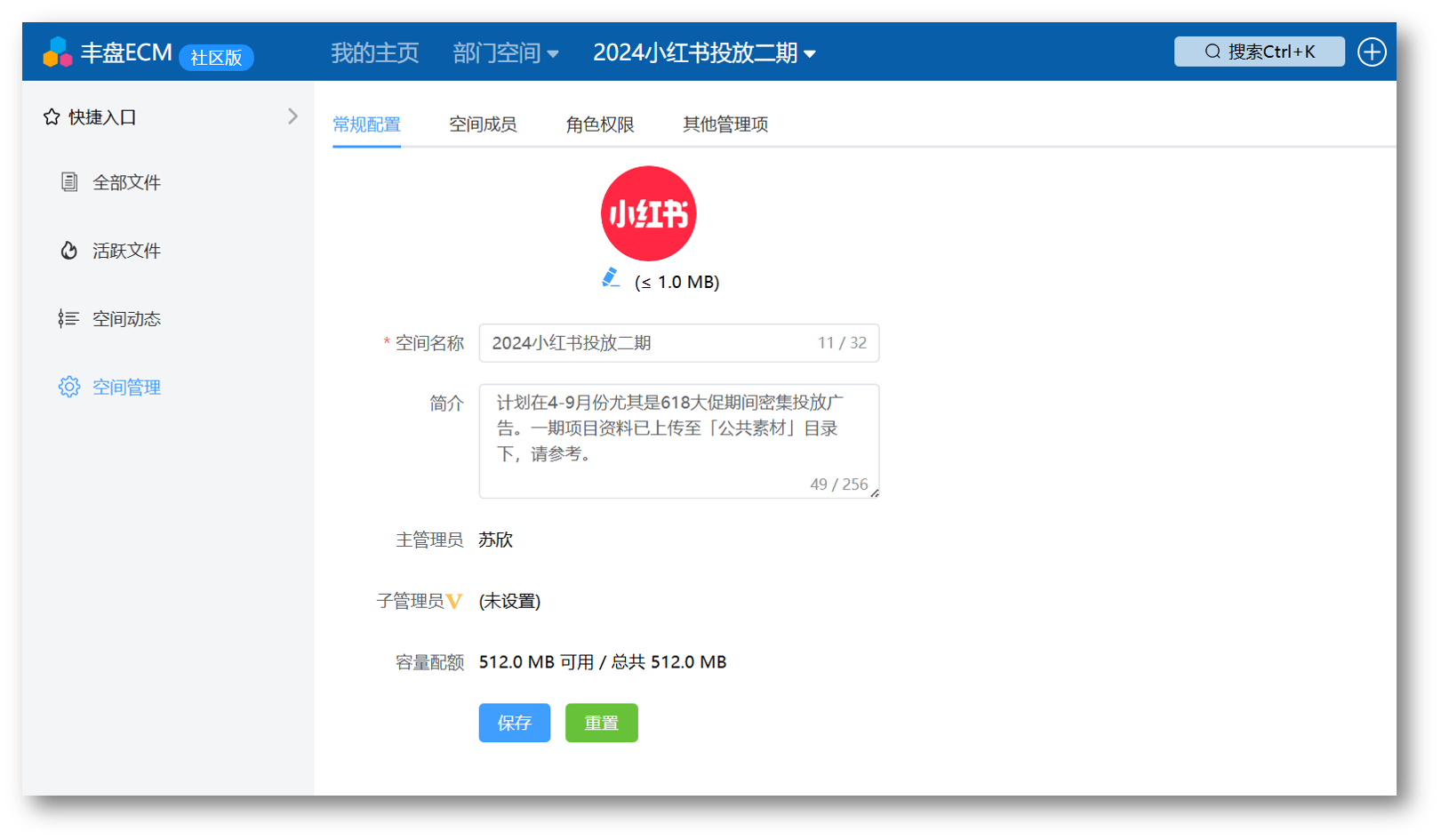Viewport: 1441px width, 840px height.
Task: Click the 重置 button
Action: pyautogui.click(x=602, y=723)
